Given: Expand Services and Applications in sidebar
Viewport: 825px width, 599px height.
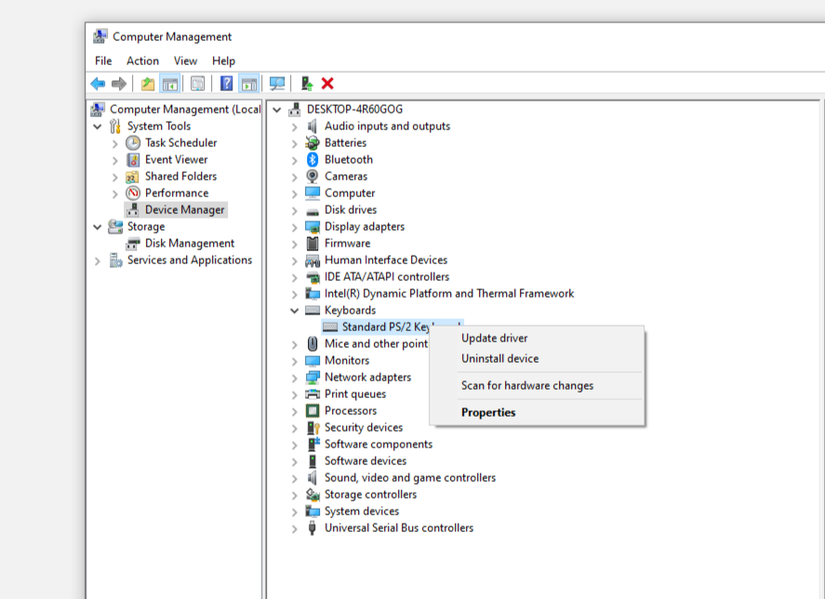Looking at the screenshot, I should [97, 260].
